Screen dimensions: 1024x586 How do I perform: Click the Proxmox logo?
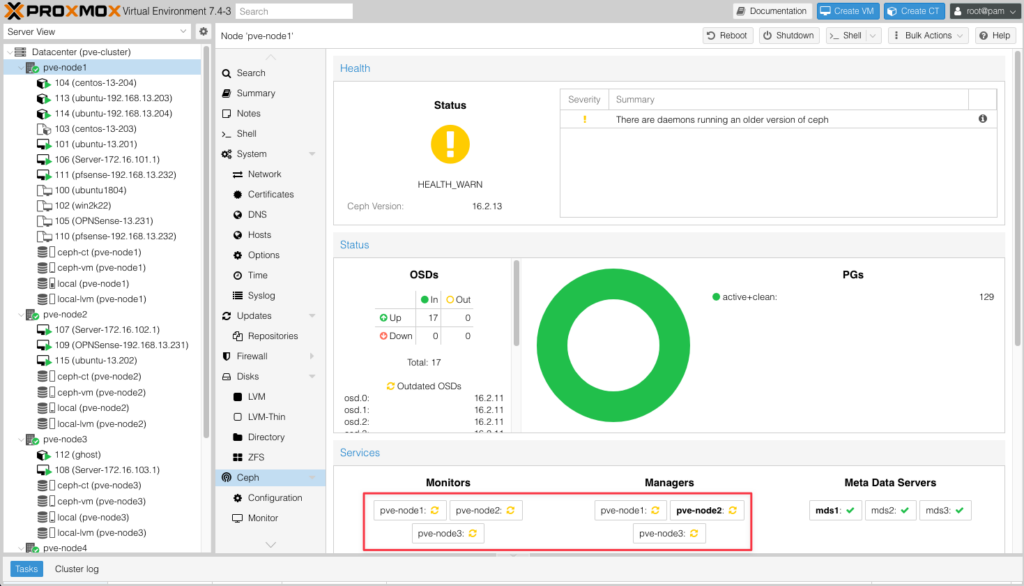click(x=63, y=11)
